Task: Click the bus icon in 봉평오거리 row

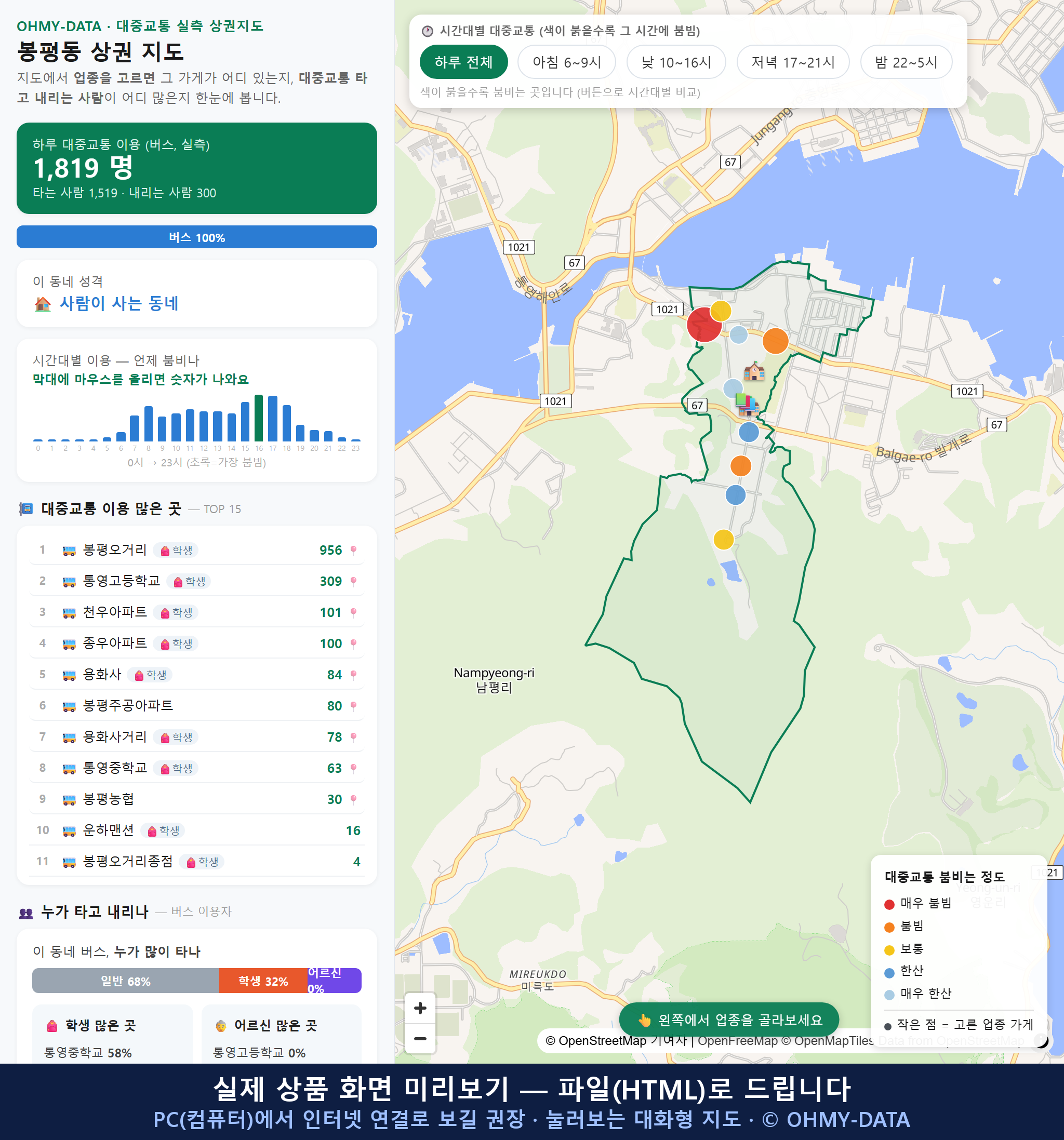Action: coord(69,551)
